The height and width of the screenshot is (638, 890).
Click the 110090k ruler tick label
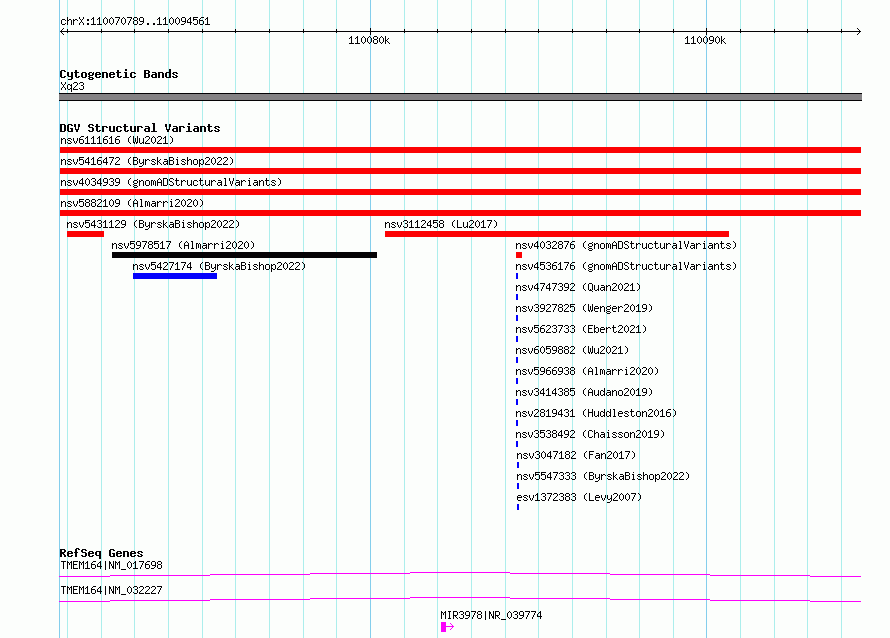pyautogui.click(x=705, y=40)
